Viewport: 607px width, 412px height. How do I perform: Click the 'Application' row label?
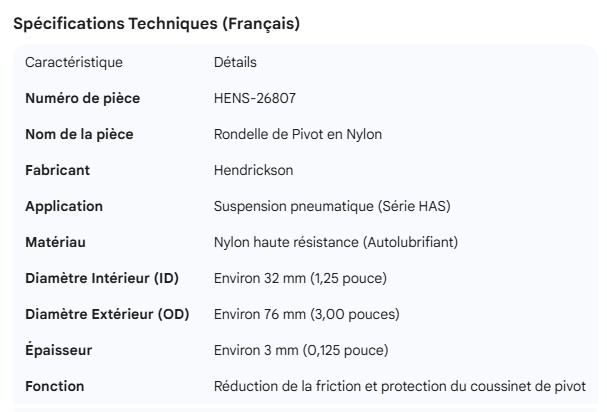63,206
